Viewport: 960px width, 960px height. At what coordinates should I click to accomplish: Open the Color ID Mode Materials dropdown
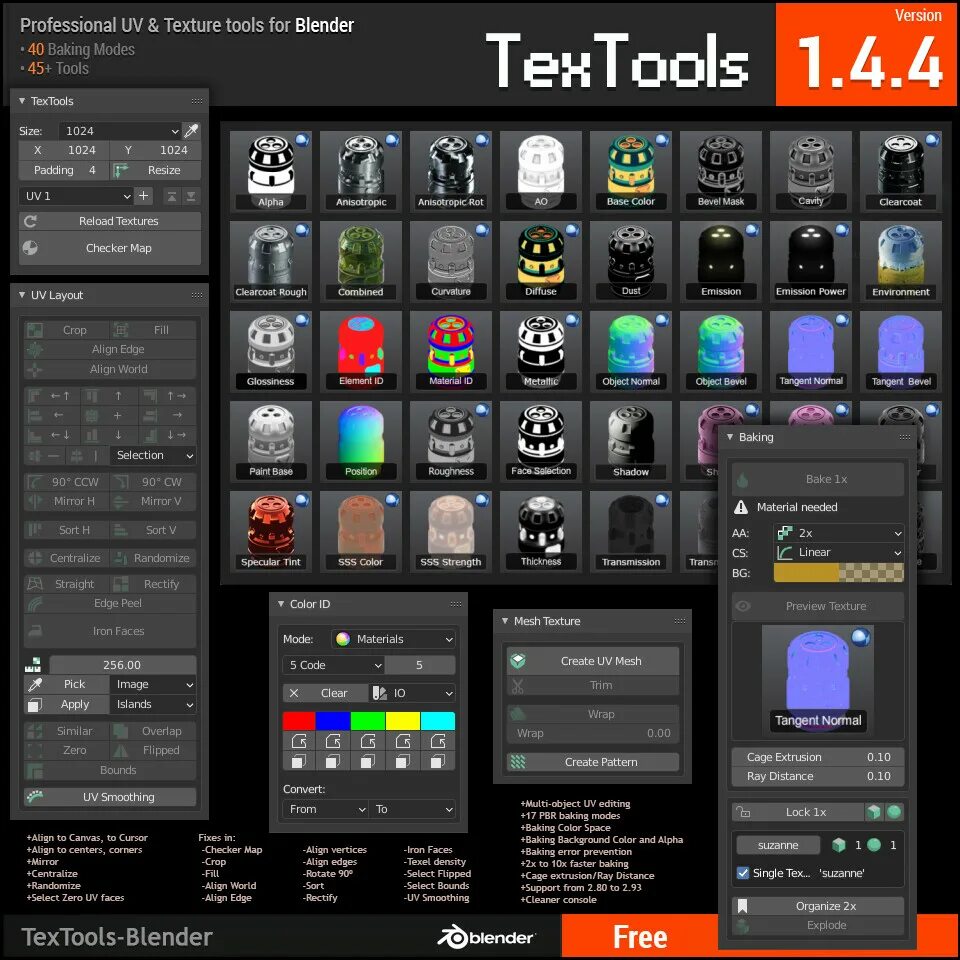[393, 639]
